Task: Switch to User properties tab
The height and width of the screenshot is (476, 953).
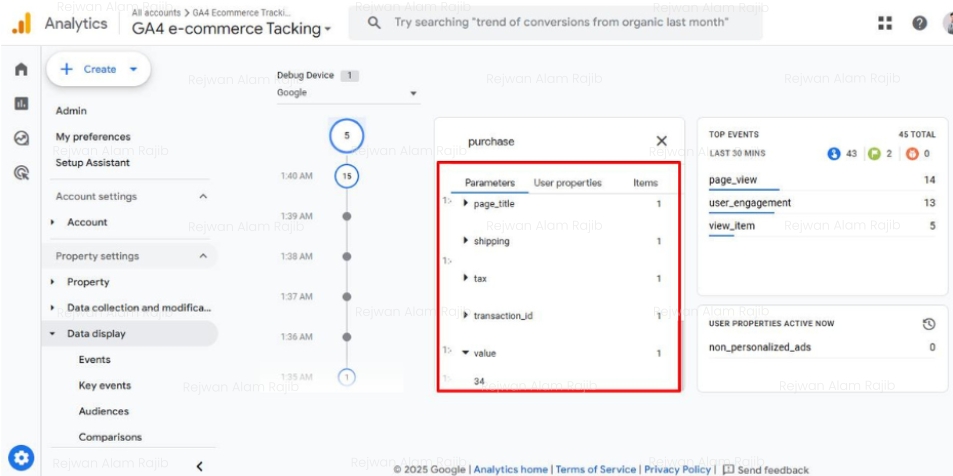Action: pyautogui.click(x=567, y=183)
